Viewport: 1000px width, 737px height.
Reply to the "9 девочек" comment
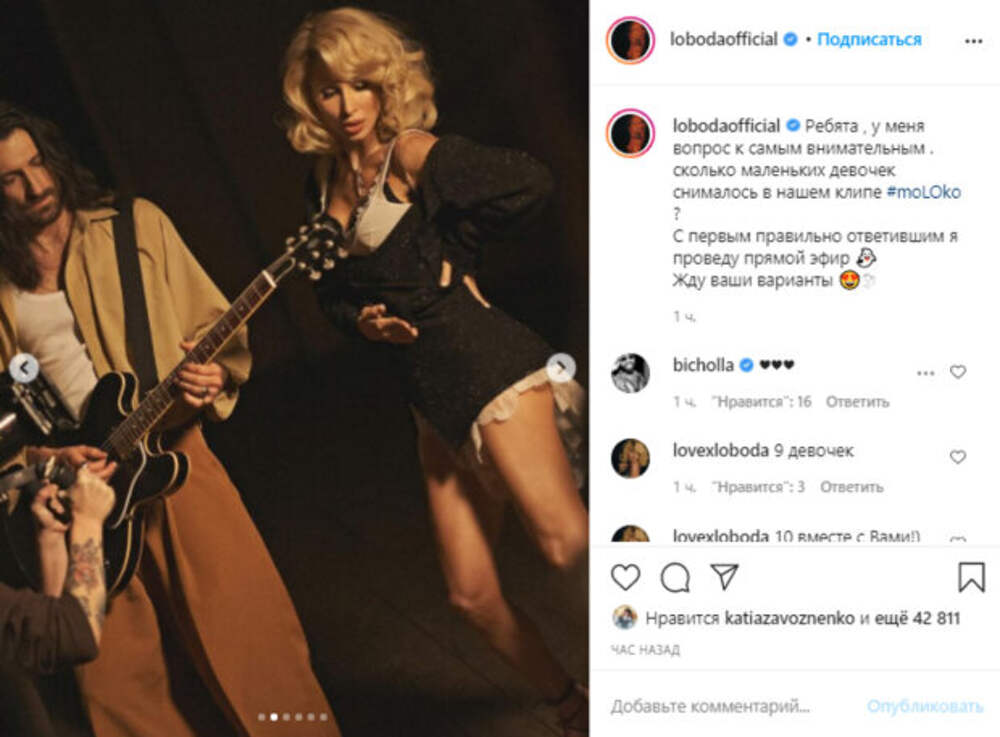pos(852,487)
